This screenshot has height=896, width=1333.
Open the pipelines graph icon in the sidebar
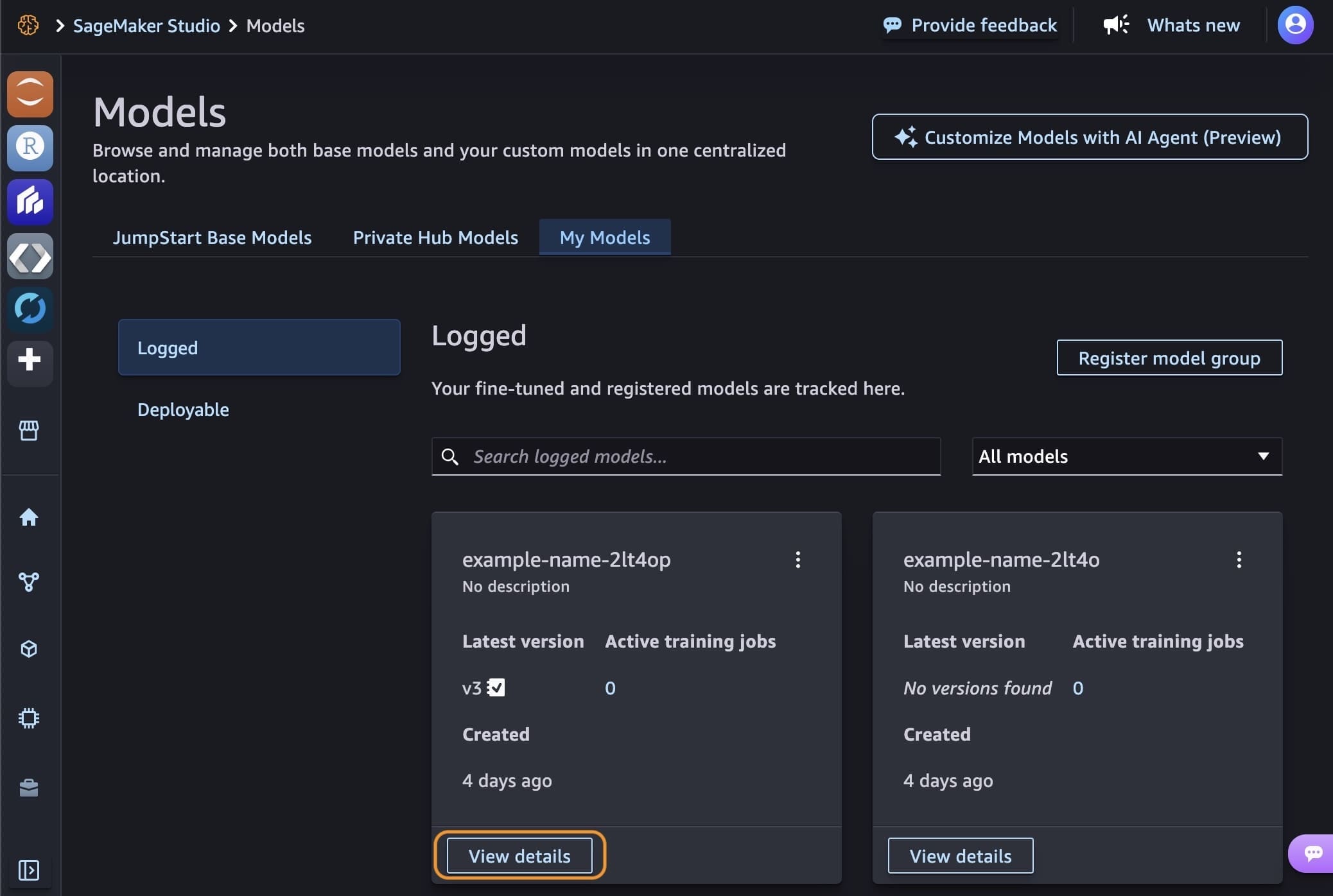29,582
